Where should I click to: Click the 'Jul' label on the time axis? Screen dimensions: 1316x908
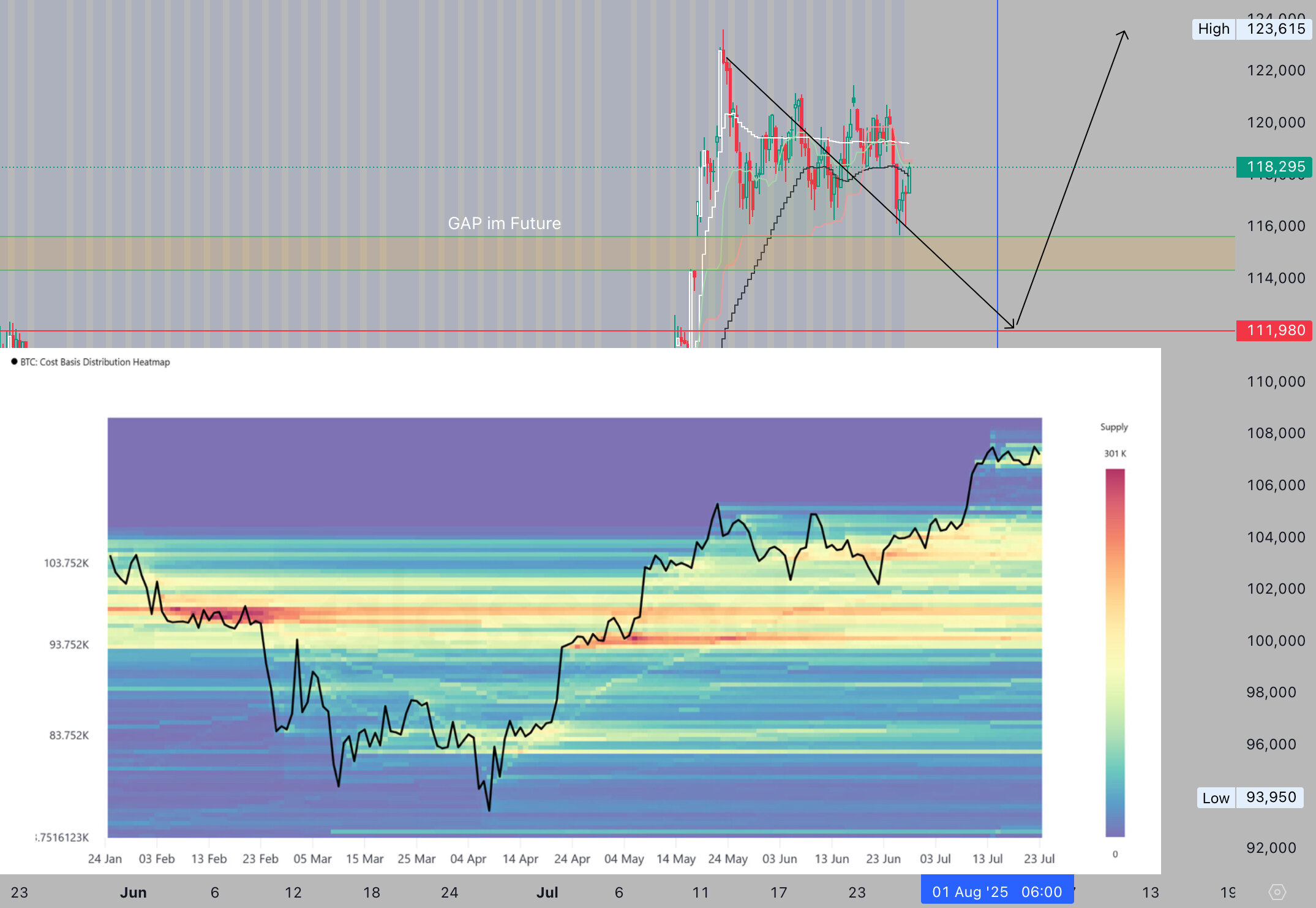[x=547, y=892]
